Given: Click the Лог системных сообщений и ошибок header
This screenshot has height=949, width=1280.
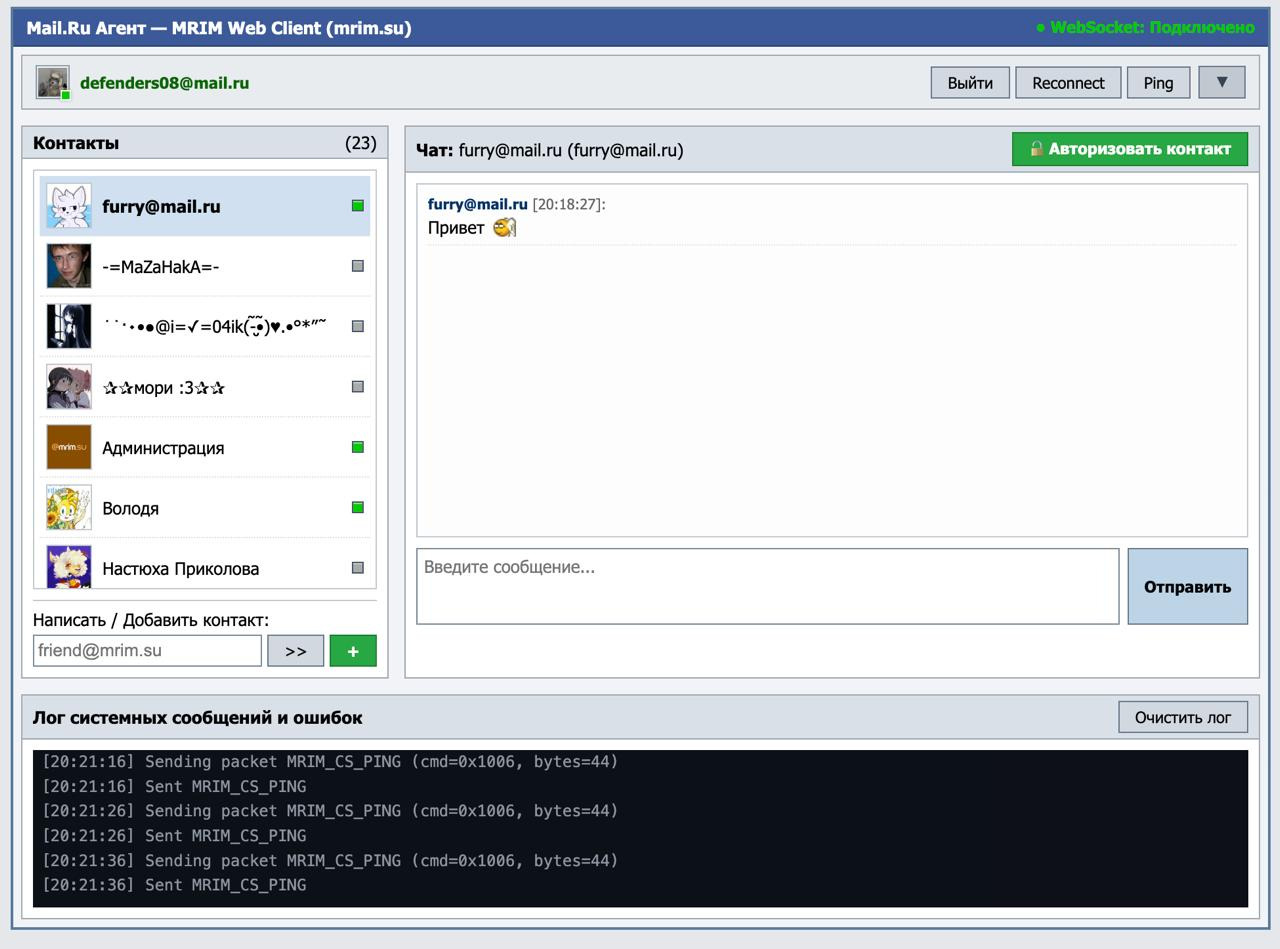Looking at the screenshot, I should (198, 718).
